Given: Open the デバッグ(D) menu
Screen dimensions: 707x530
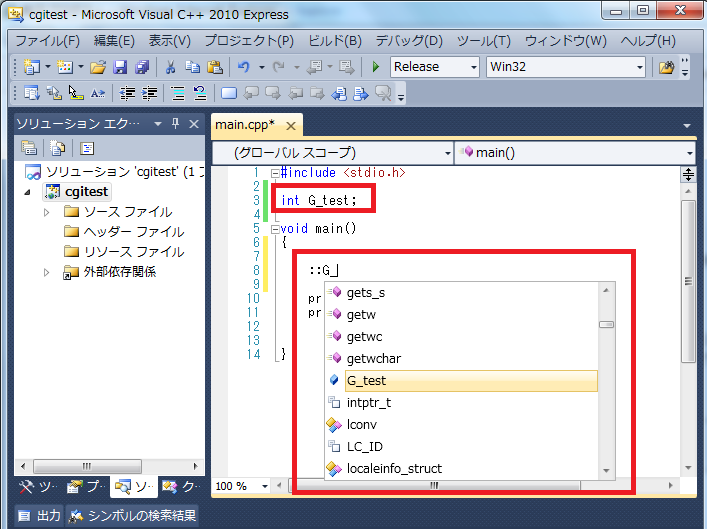Looking at the screenshot, I should pos(409,41).
